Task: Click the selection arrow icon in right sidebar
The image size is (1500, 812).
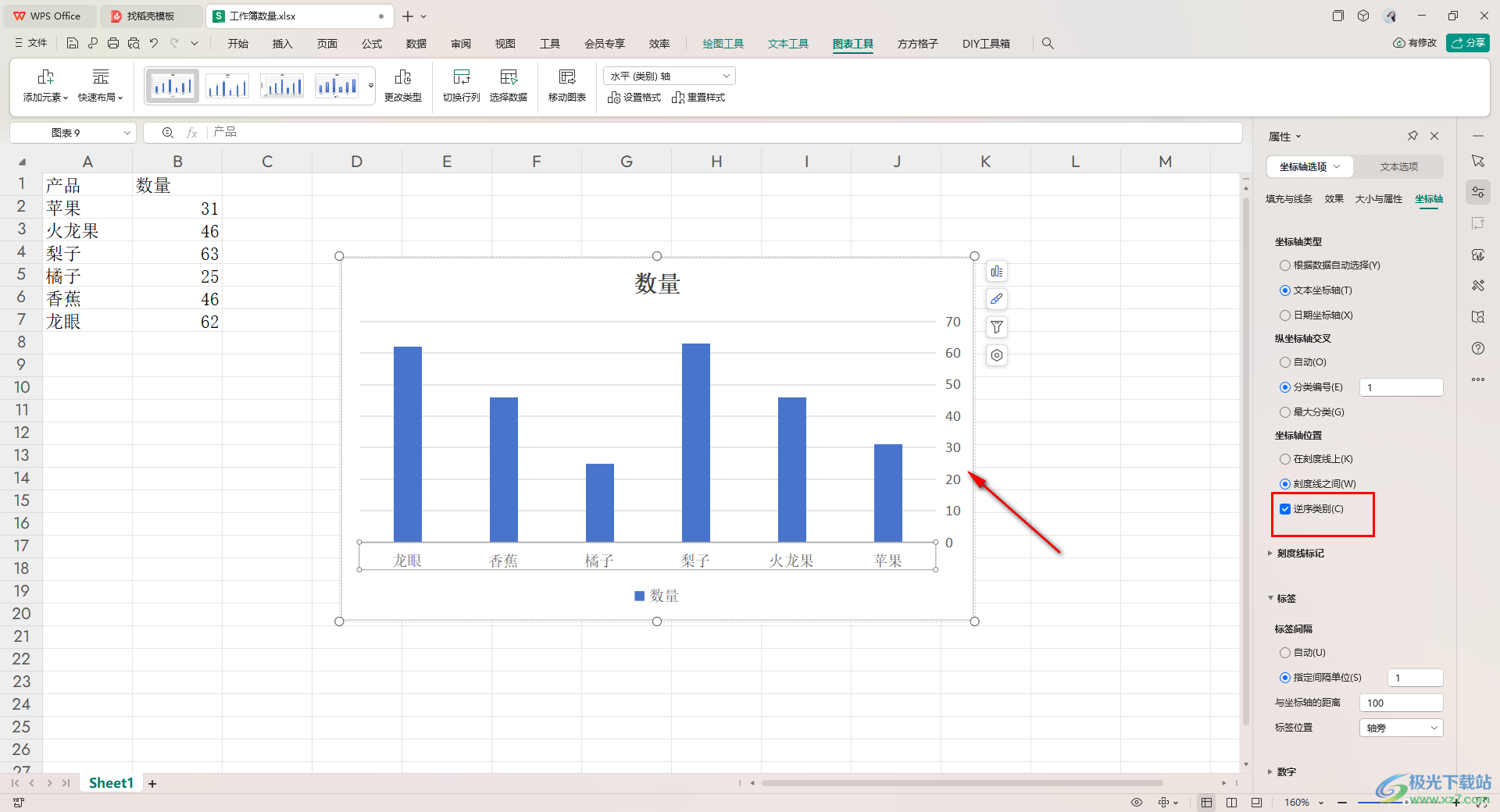Action: (1478, 161)
